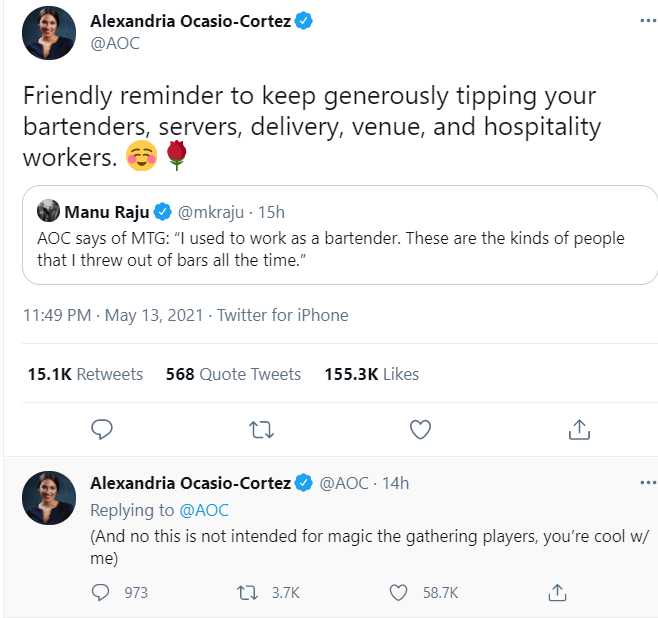Reply to the main AOC tweet
658x618 pixels.
pyautogui.click(x=101, y=429)
